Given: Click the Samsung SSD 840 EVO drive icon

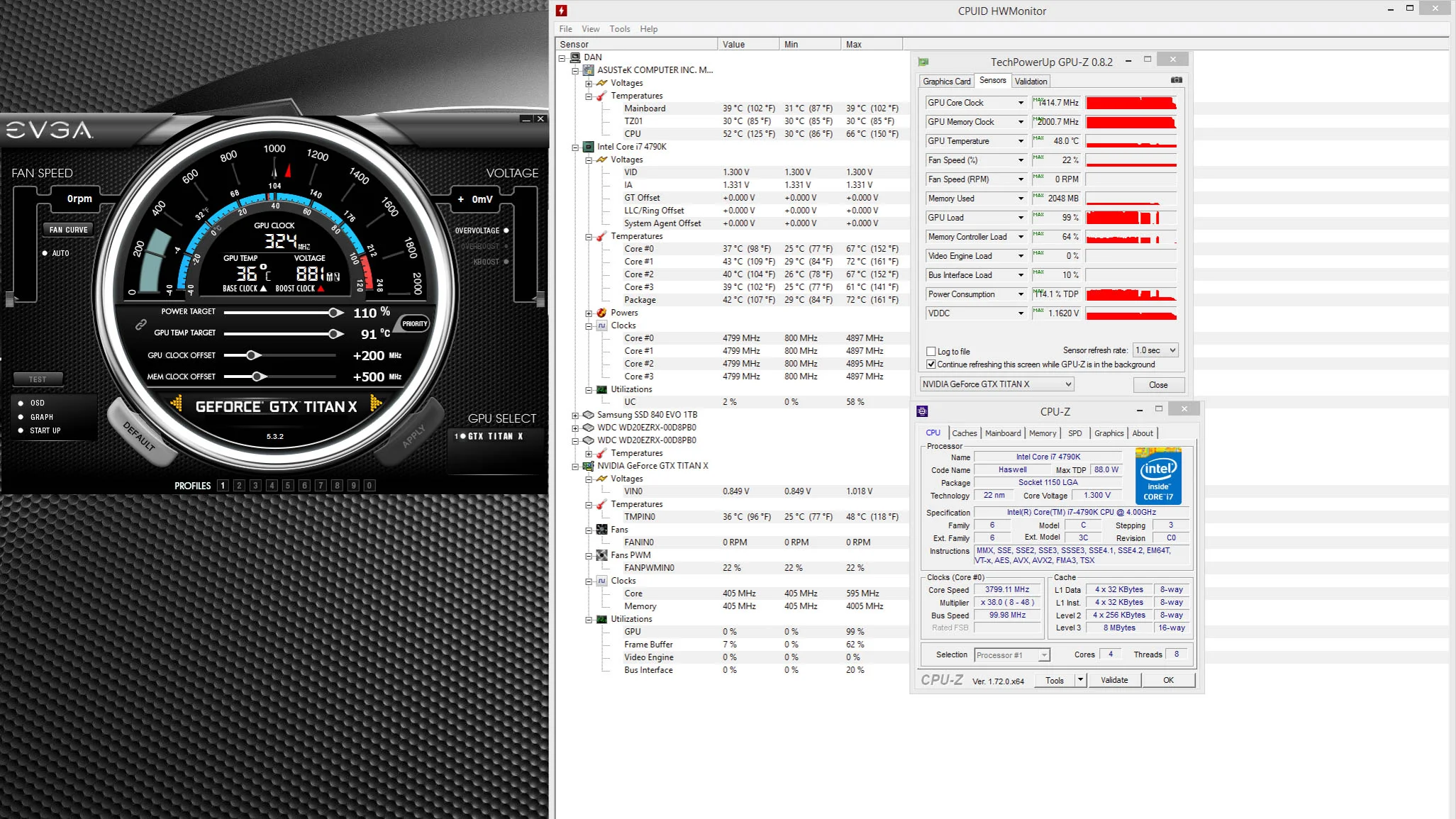Looking at the screenshot, I should coord(588,415).
